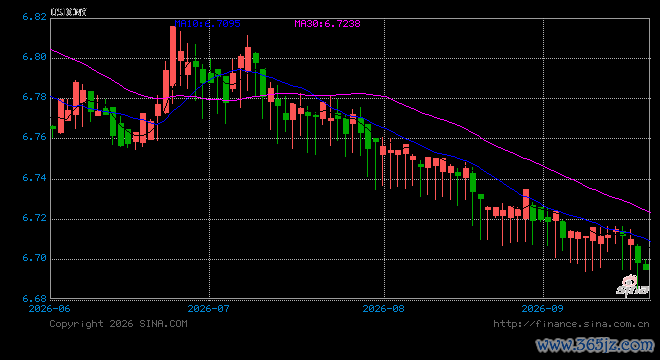Viewport: 660px width, 360px height.
Task: Select the 6.72 price axis label
Action: click(35, 218)
